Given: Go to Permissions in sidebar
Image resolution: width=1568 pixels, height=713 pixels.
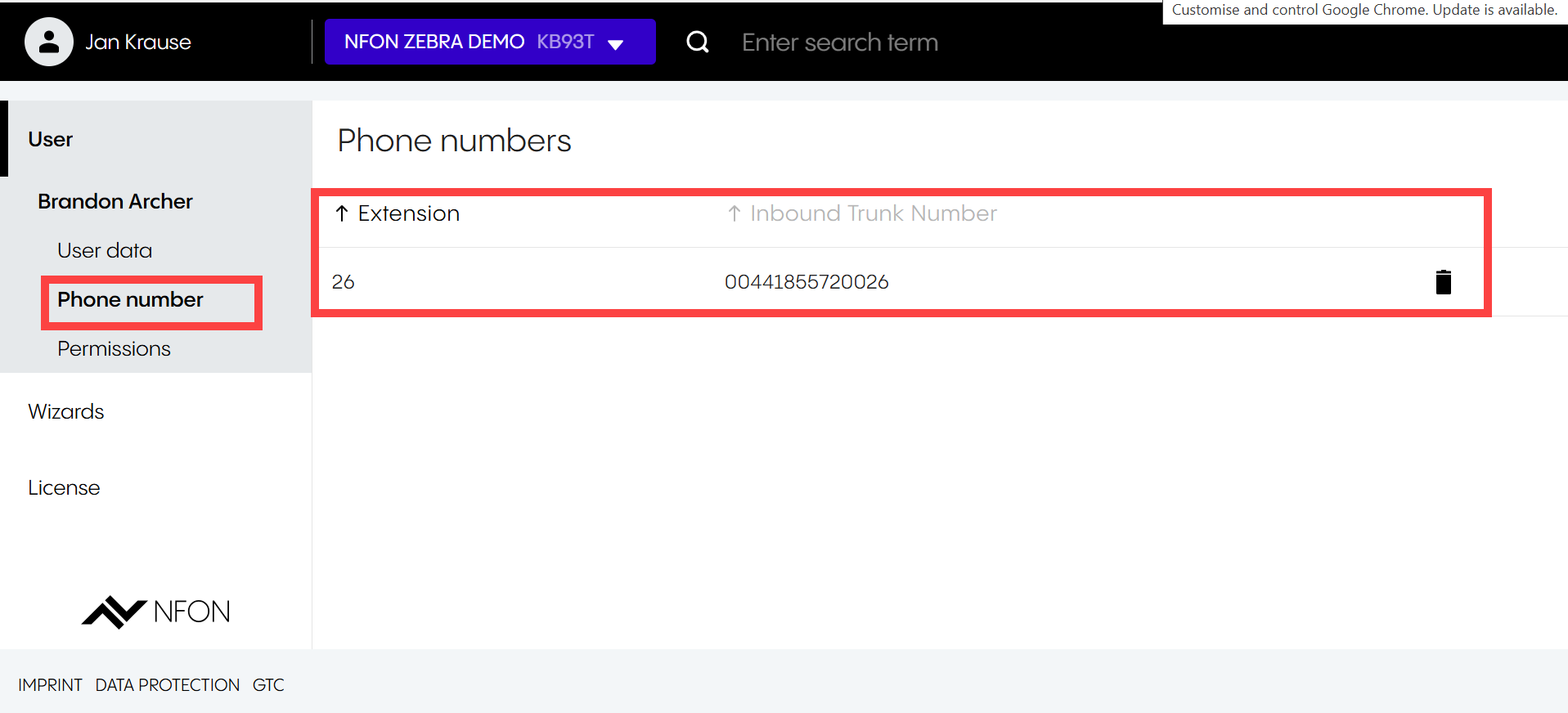Looking at the screenshot, I should pos(114,348).
